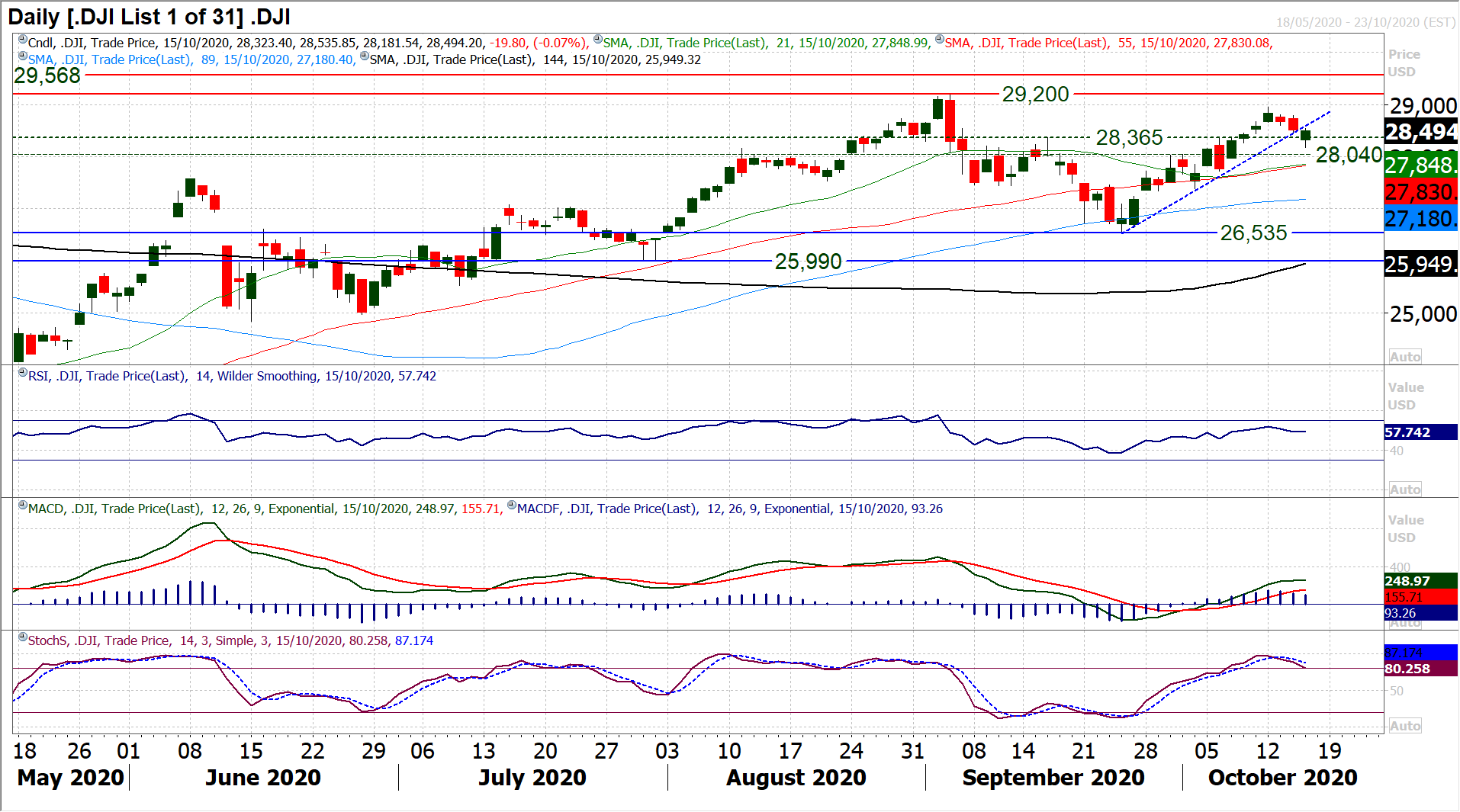The image size is (1460, 812).
Task: Click the Stochastic blue value tag 87.174
Action: click(x=1421, y=653)
